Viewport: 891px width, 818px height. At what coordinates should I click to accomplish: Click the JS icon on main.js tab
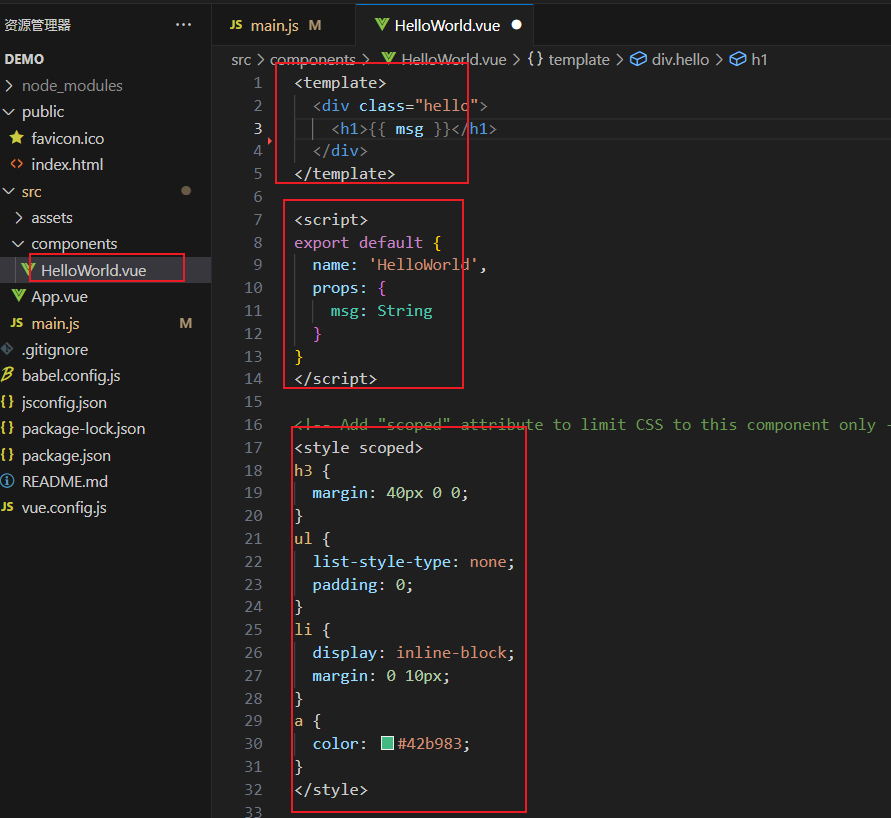[236, 25]
